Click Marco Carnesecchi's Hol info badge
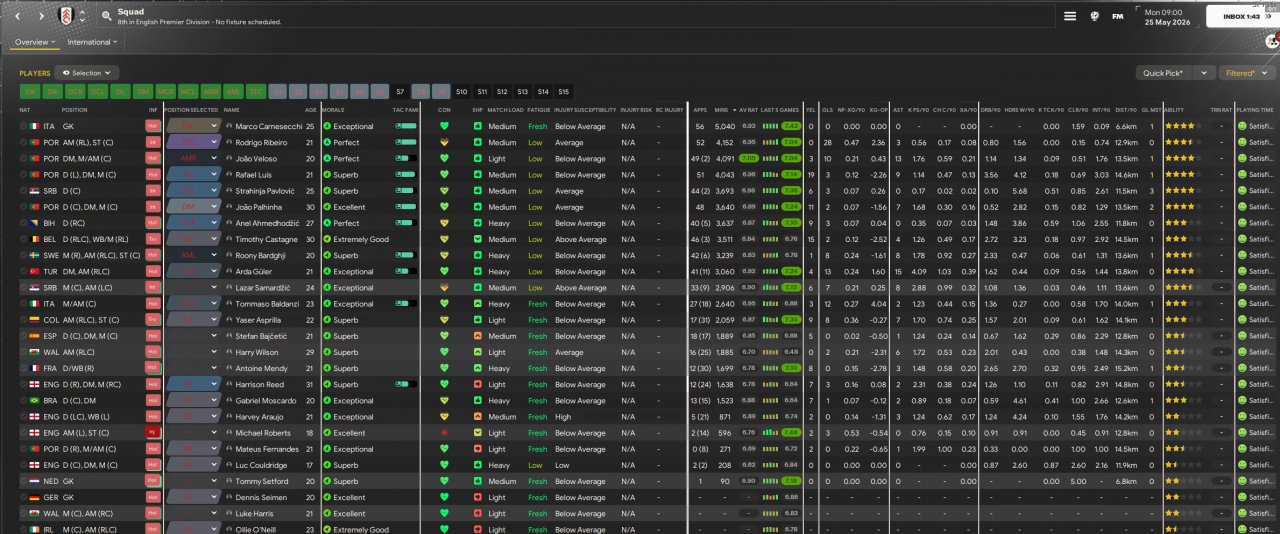1280x534 pixels. pyautogui.click(x=152, y=127)
